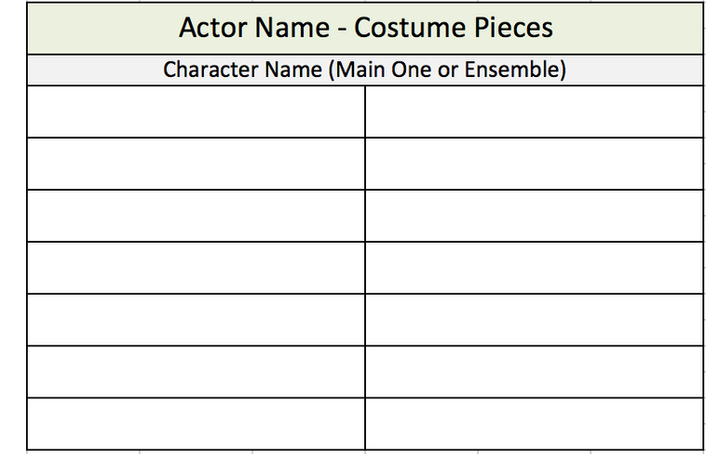Click fifth-row empty cell in left column
The width and height of the screenshot is (706, 454).
click(196, 319)
